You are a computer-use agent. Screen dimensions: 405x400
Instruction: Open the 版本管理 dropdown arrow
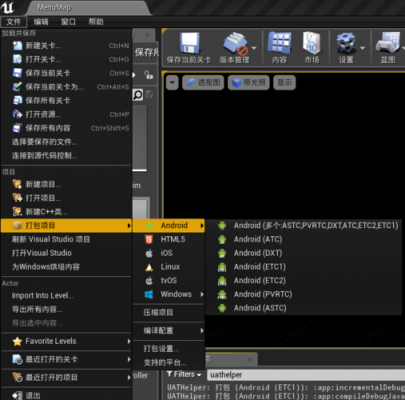coord(254,48)
